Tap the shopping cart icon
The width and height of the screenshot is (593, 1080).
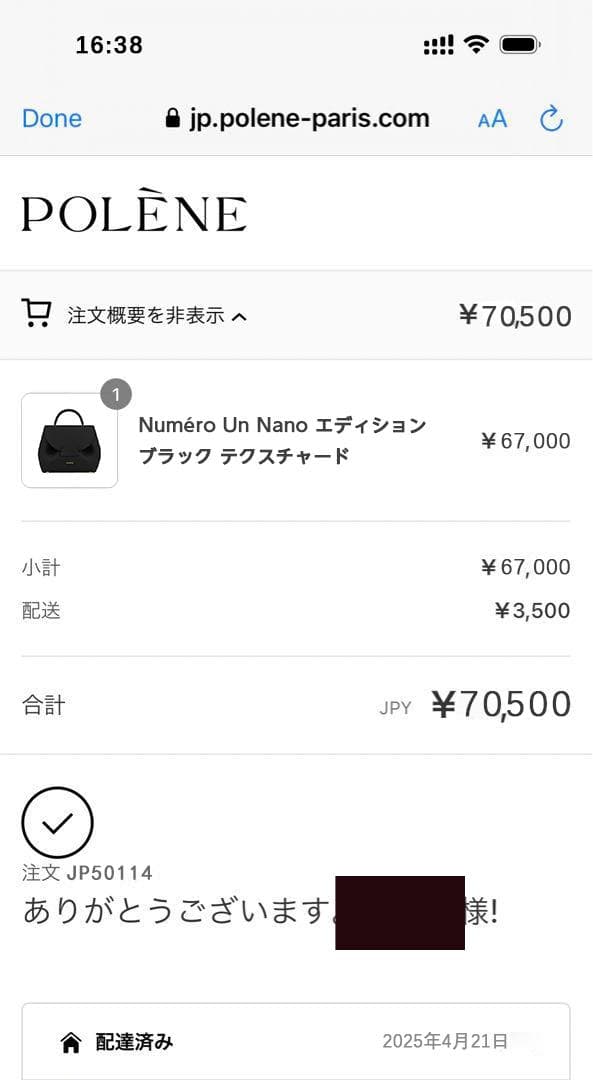point(36,314)
